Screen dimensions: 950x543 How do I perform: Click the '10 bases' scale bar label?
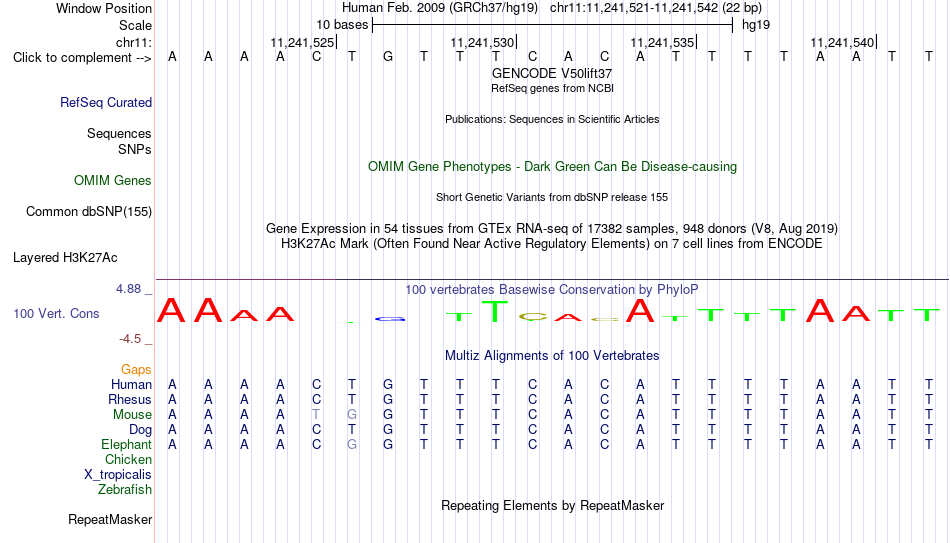point(342,25)
